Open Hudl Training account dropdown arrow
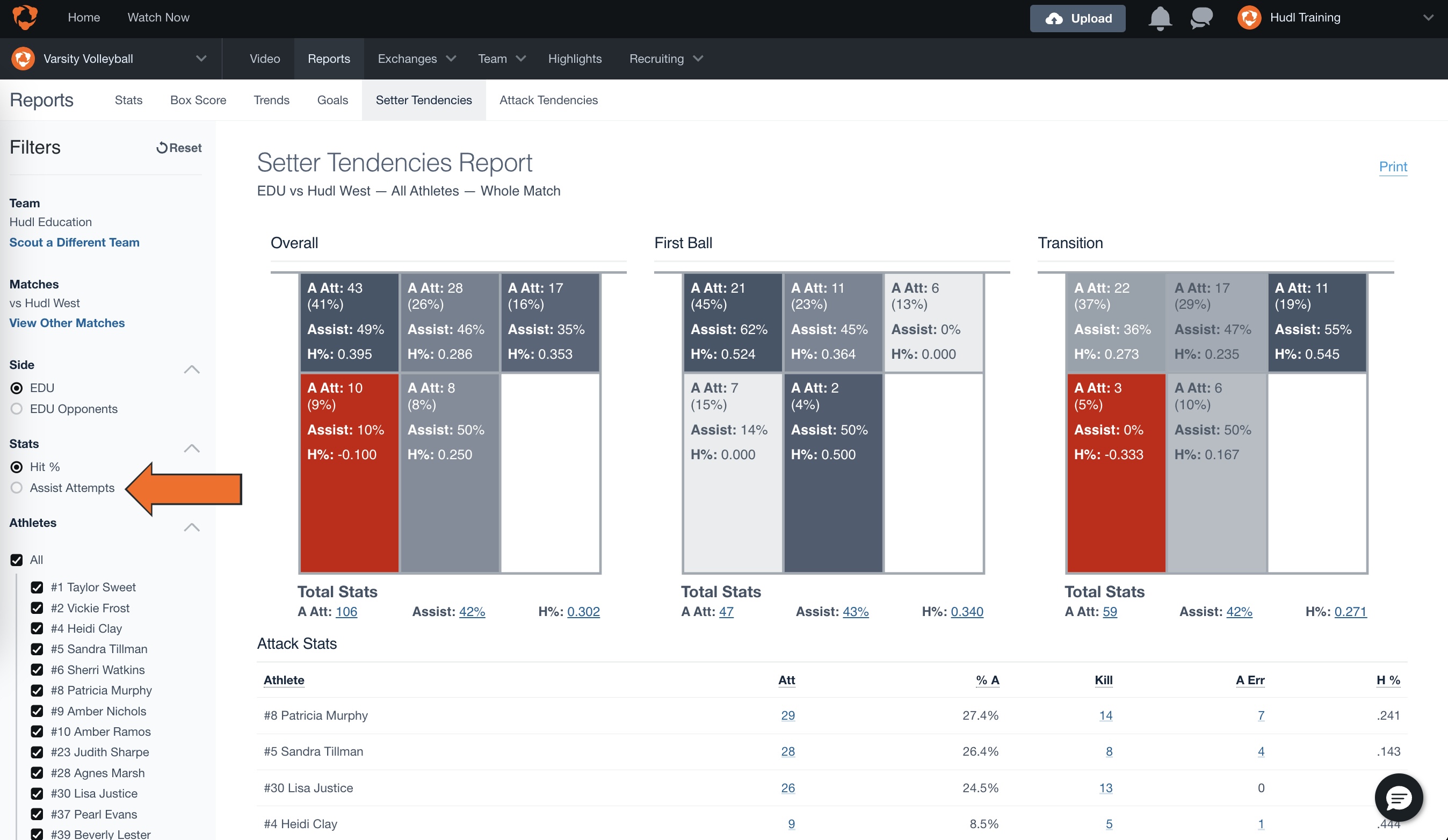The image size is (1448, 840). (1429, 18)
